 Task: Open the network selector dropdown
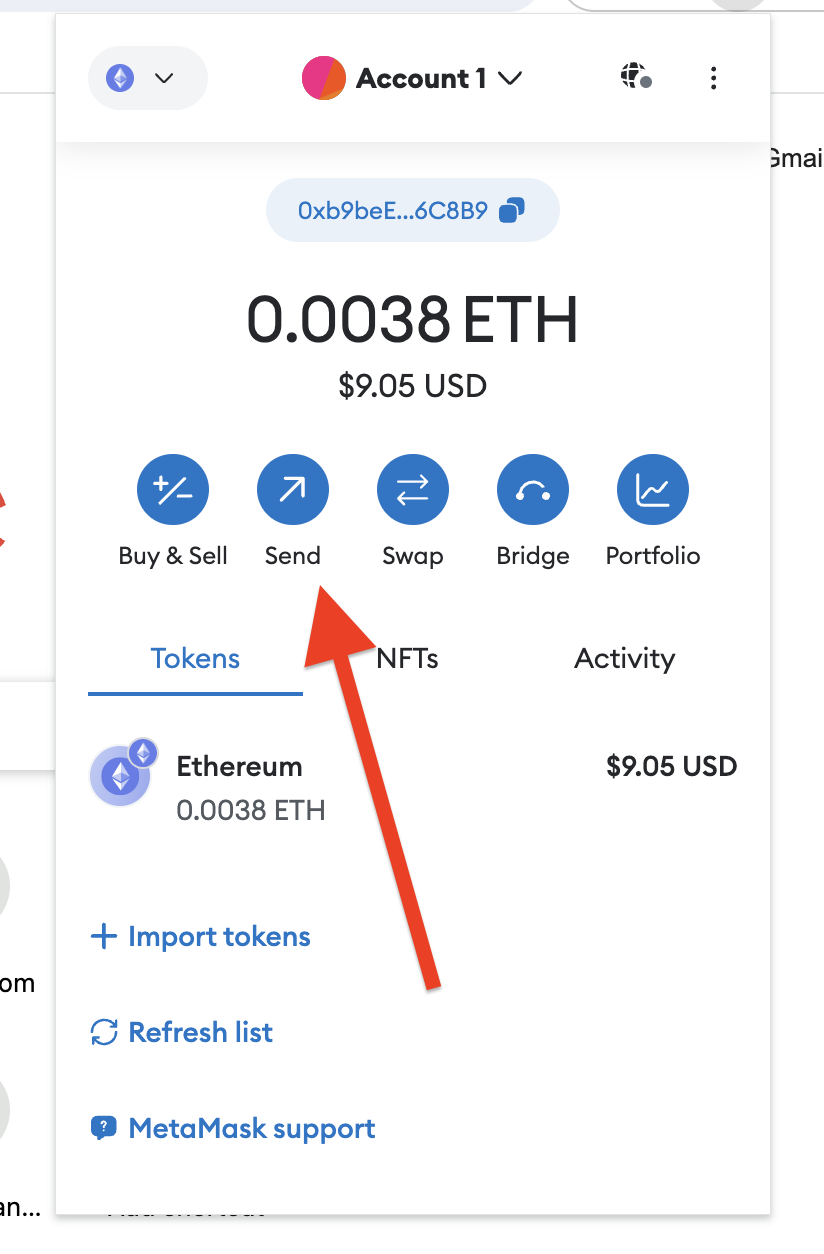point(147,78)
